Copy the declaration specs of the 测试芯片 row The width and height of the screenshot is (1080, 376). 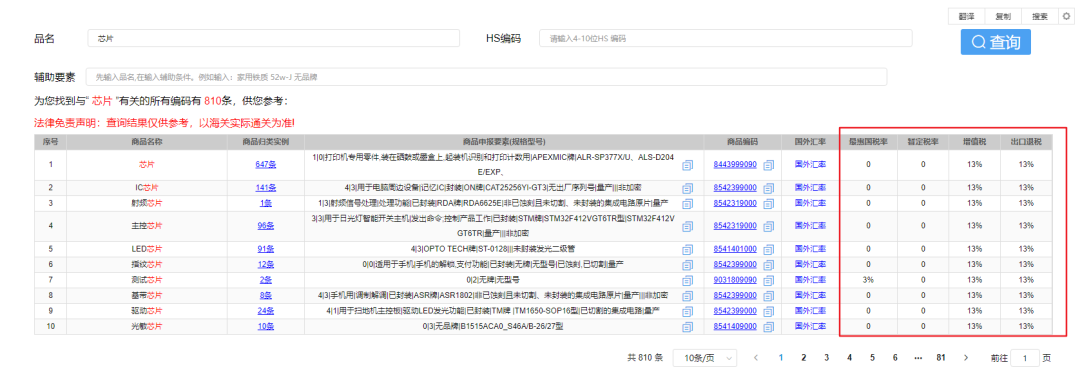tap(687, 280)
